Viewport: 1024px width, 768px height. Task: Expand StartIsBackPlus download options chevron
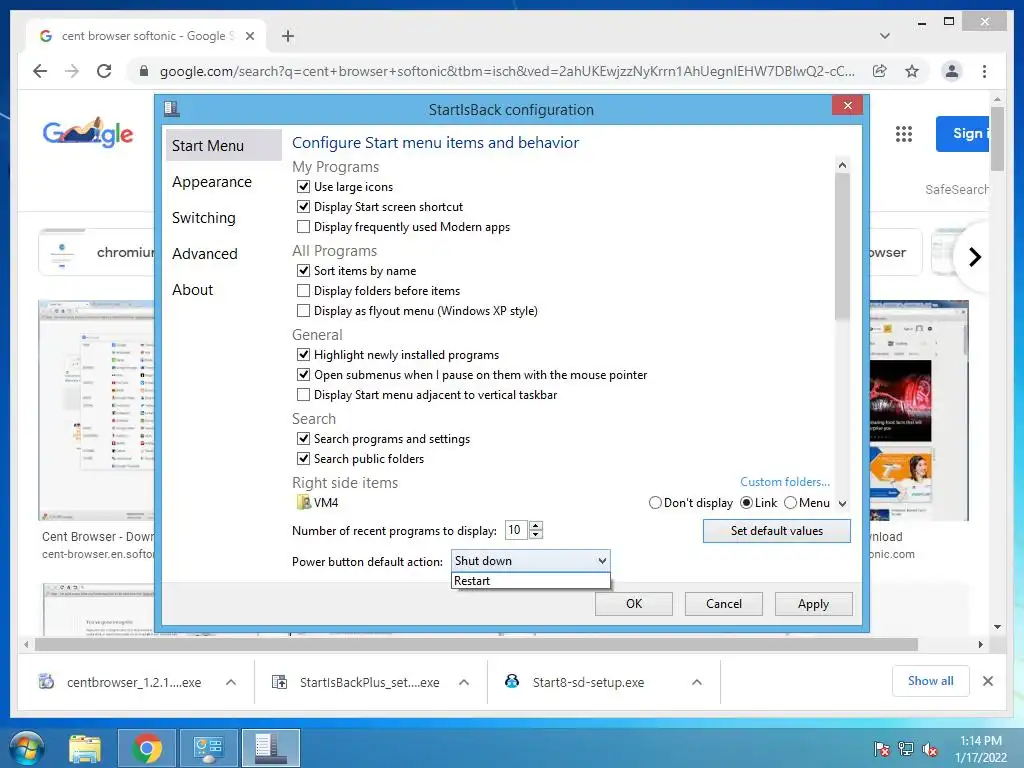coord(464,682)
